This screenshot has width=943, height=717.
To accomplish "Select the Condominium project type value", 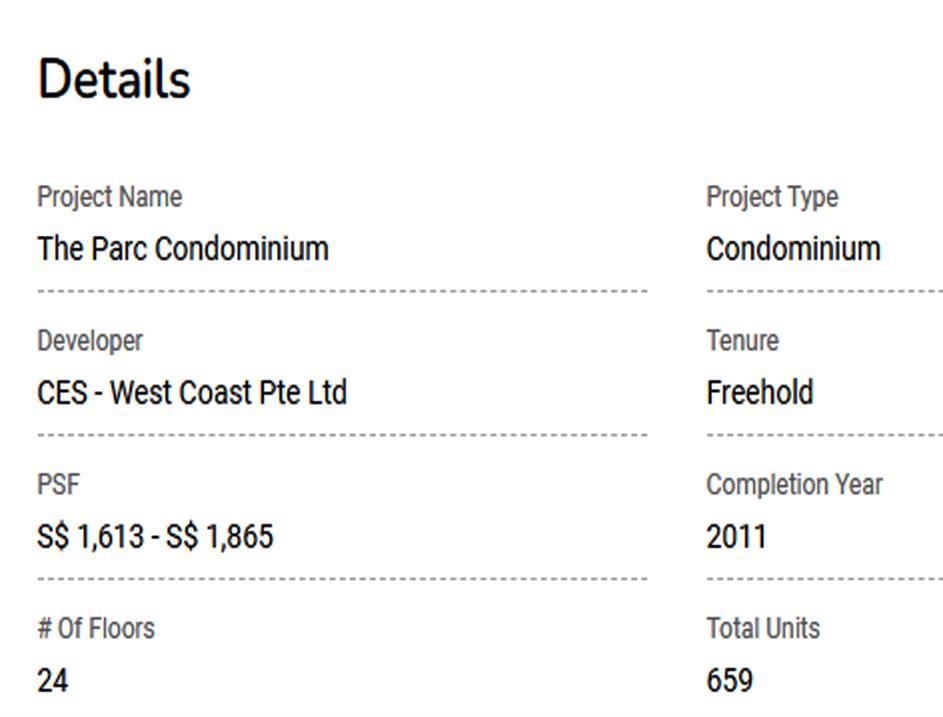I will [x=793, y=248].
